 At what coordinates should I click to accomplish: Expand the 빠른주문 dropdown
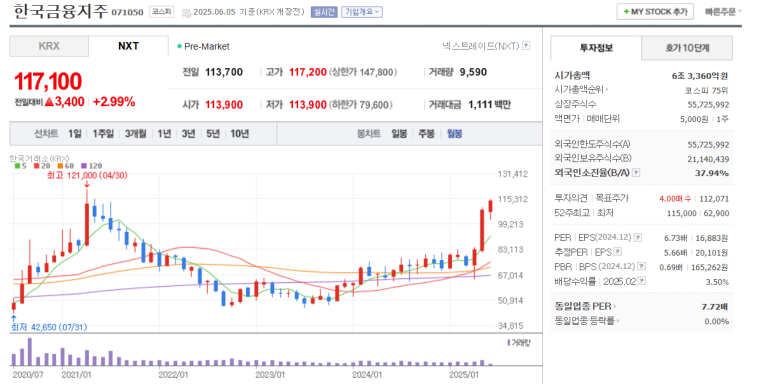pos(723,12)
